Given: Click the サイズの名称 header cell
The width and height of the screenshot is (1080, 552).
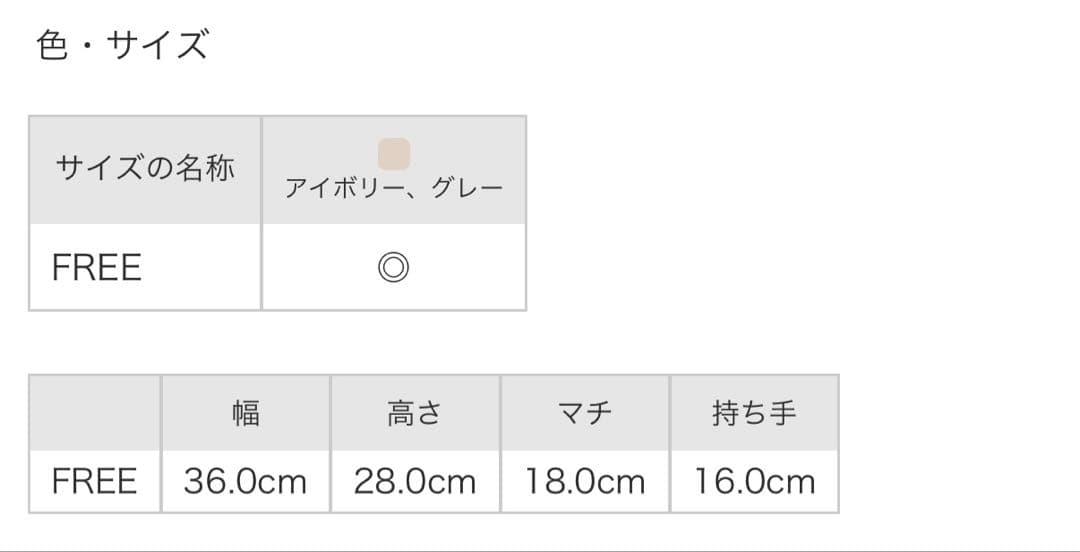Looking at the screenshot, I should 145,168.
